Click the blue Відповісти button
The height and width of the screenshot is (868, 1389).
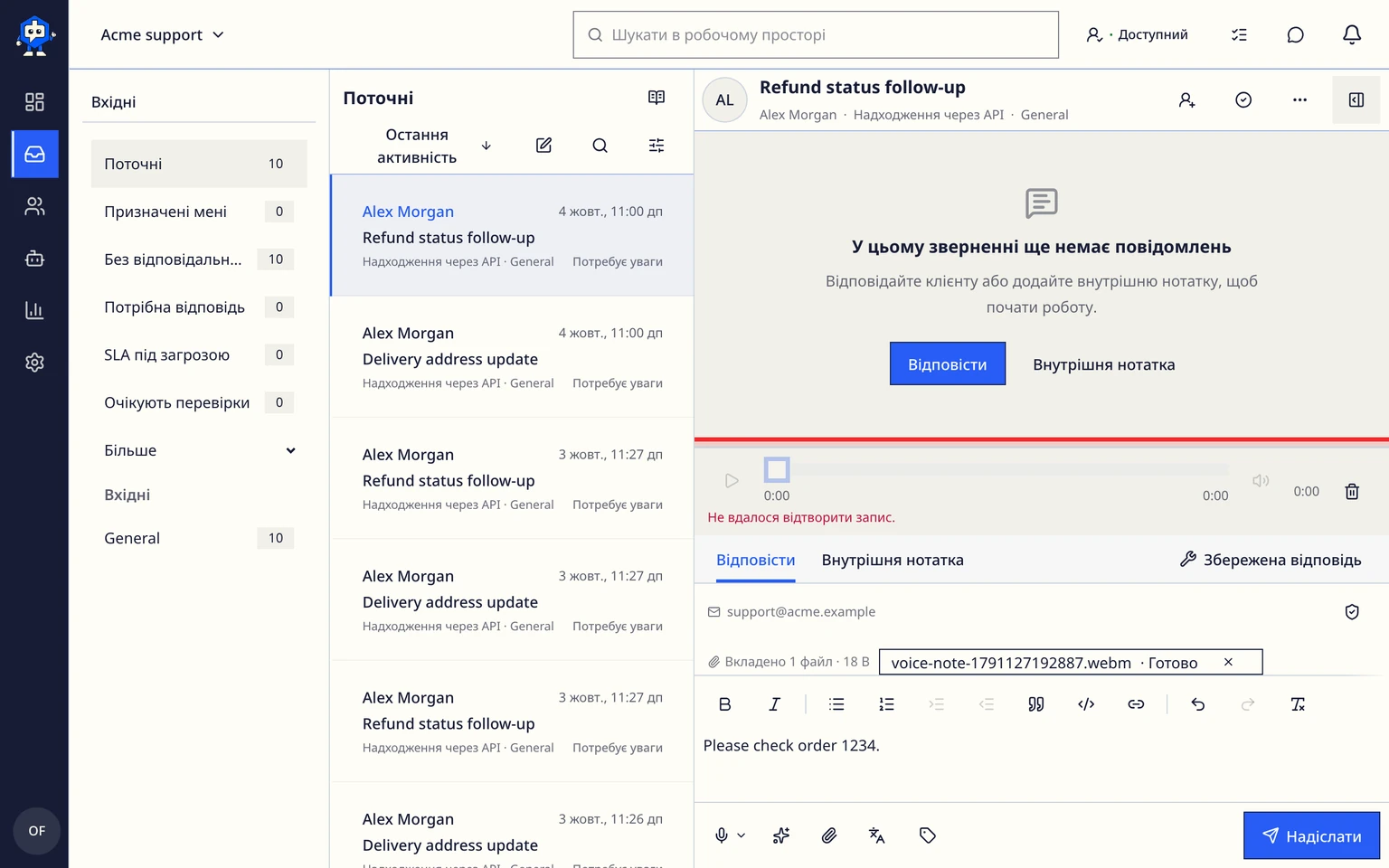(947, 363)
